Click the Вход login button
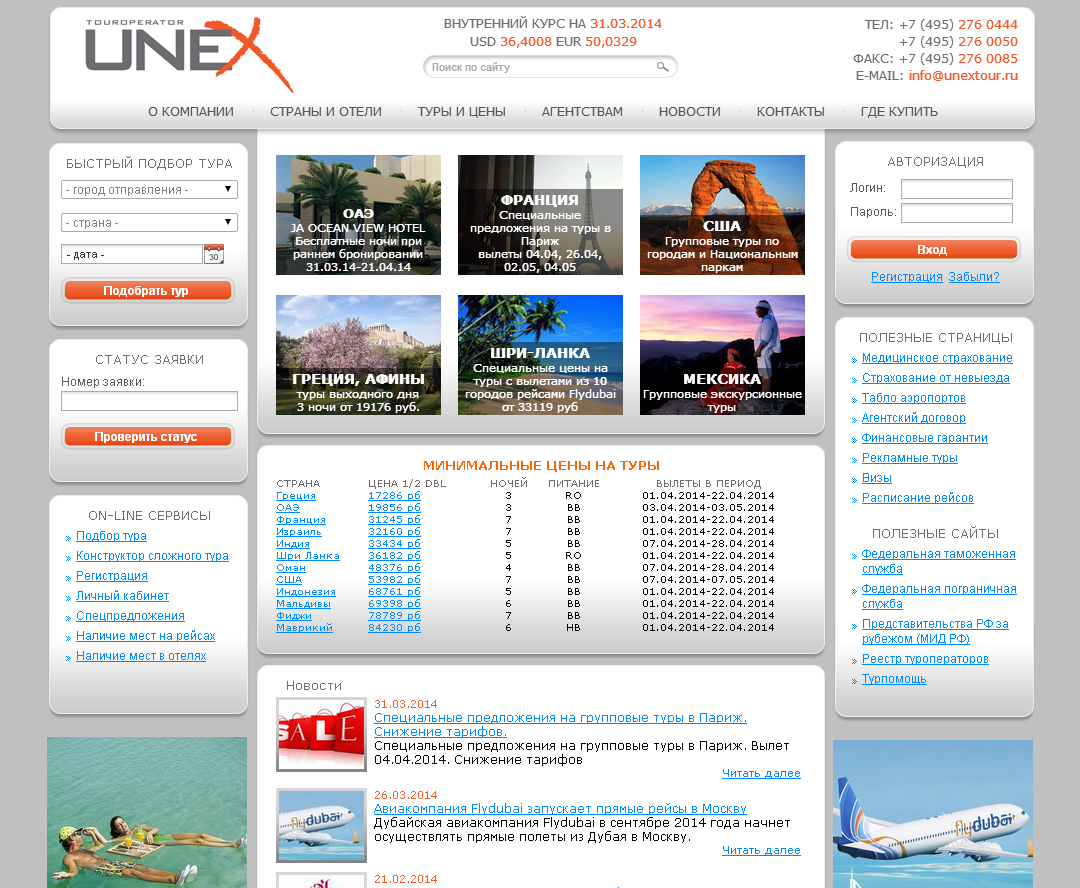The image size is (1080, 888). click(933, 249)
